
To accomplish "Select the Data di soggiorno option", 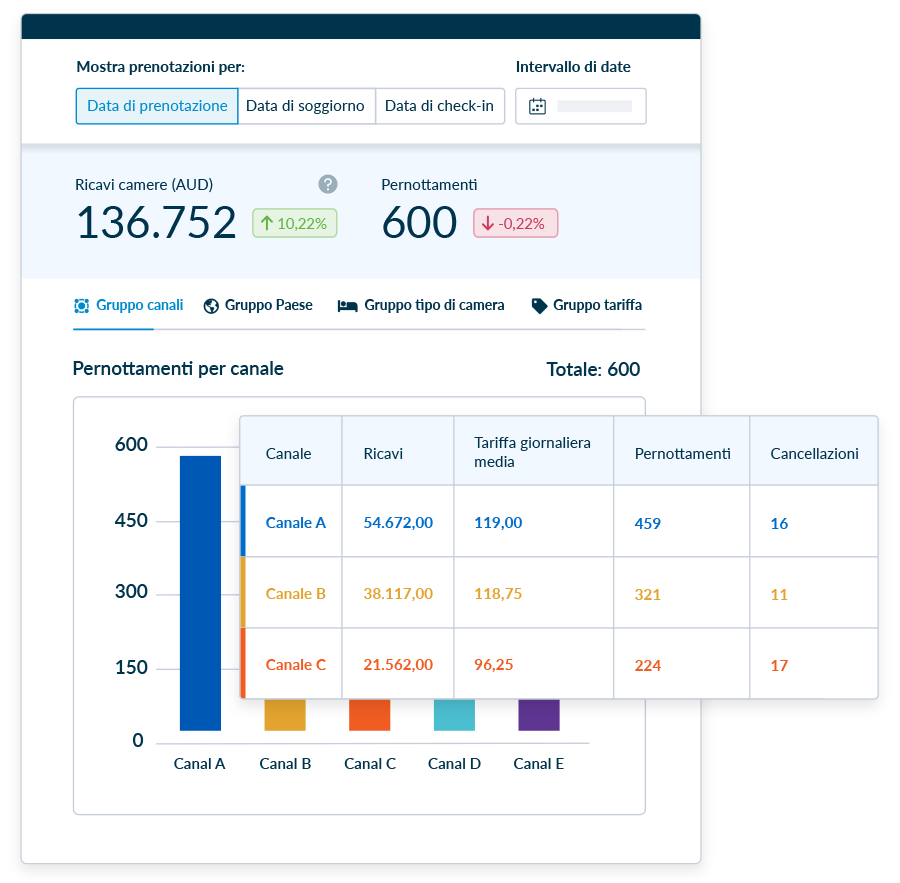I will (x=306, y=105).
